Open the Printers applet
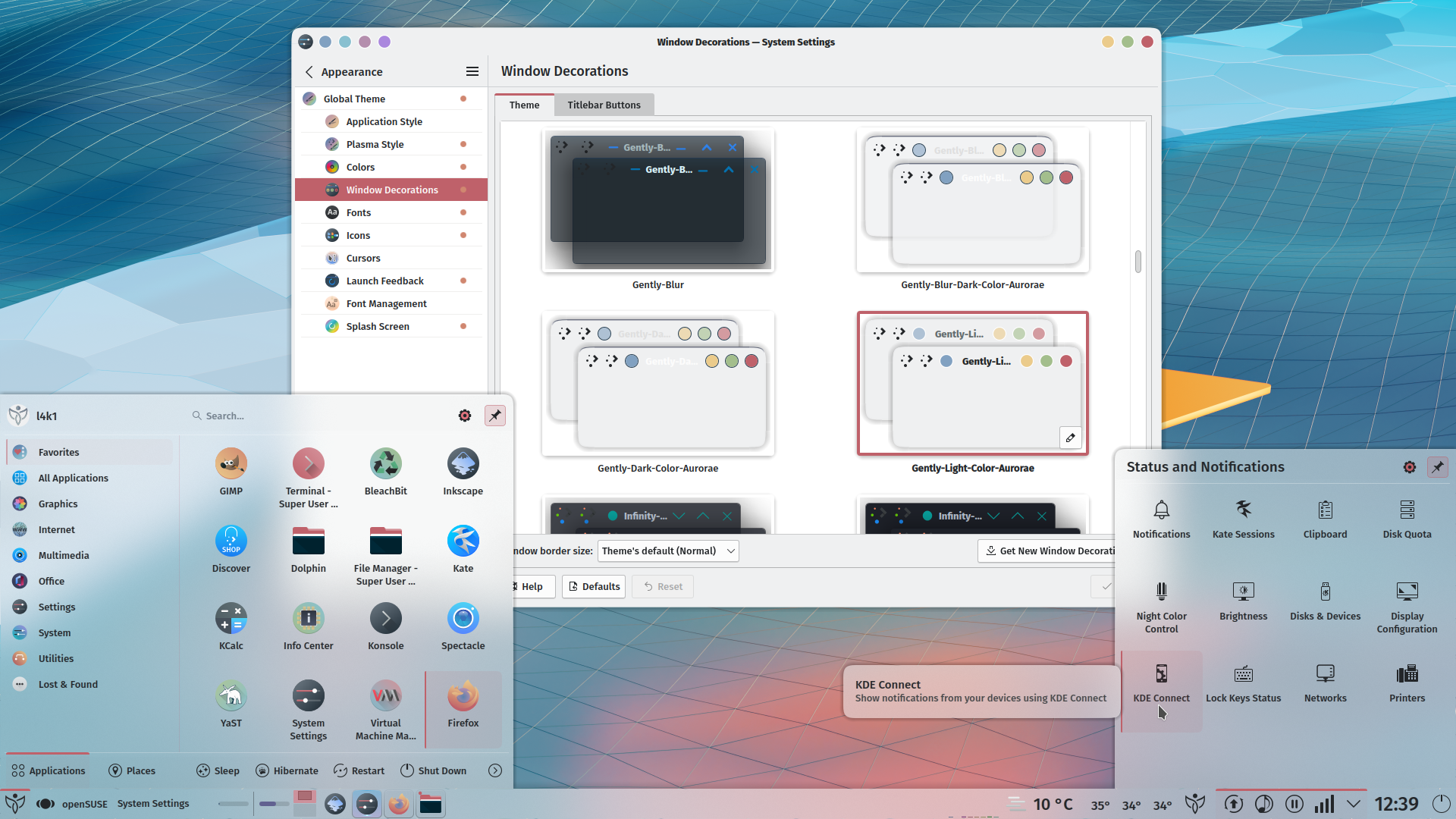This screenshot has height=819, width=1456. (x=1407, y=683)
